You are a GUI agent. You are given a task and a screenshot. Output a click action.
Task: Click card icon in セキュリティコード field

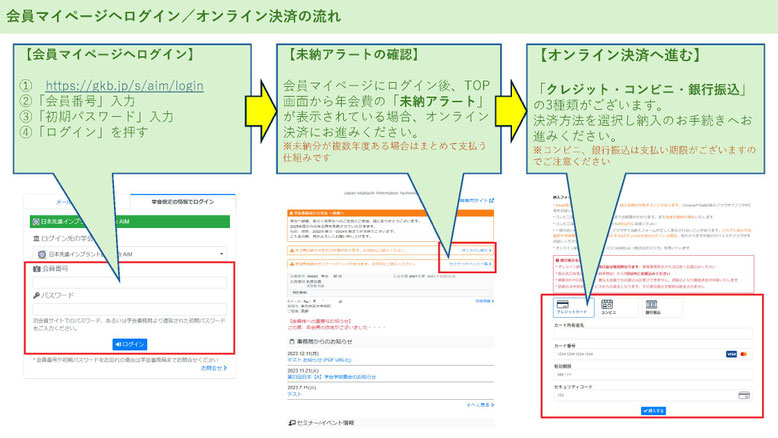tap(744, 395)
